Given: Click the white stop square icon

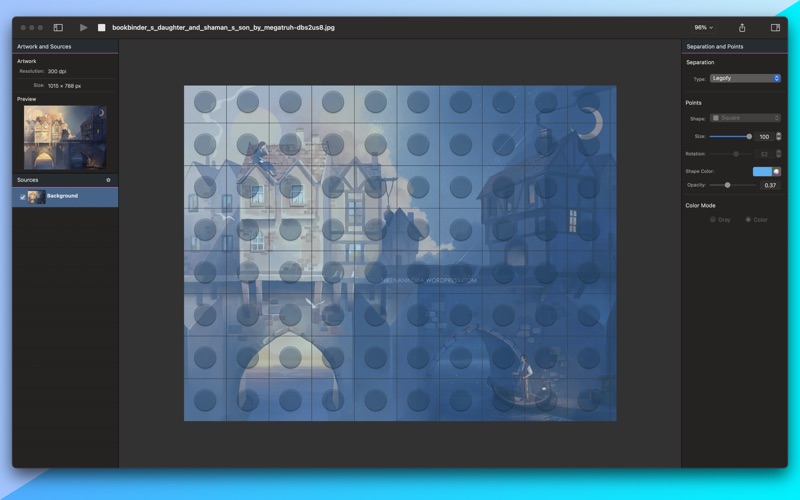Looking at the screenshot, I should [x=101, y=28].
